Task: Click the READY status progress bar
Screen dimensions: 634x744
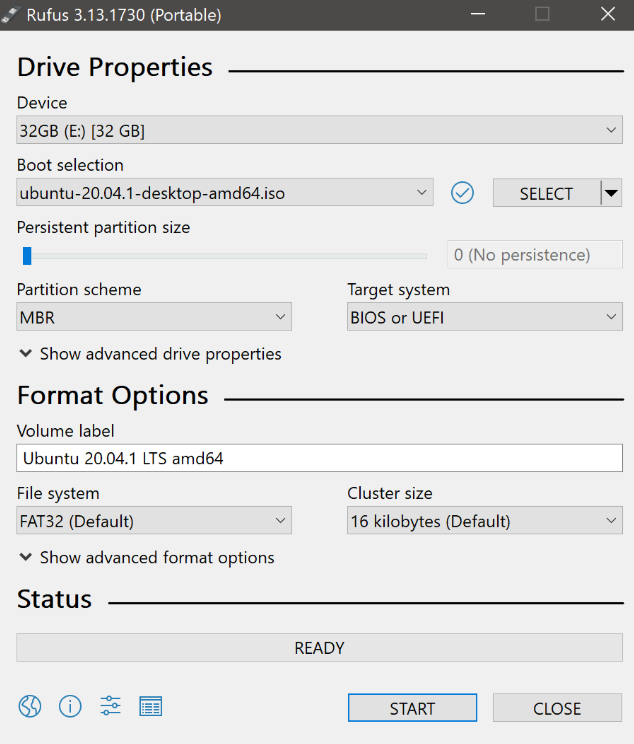Action: click(x=319, y=648)
